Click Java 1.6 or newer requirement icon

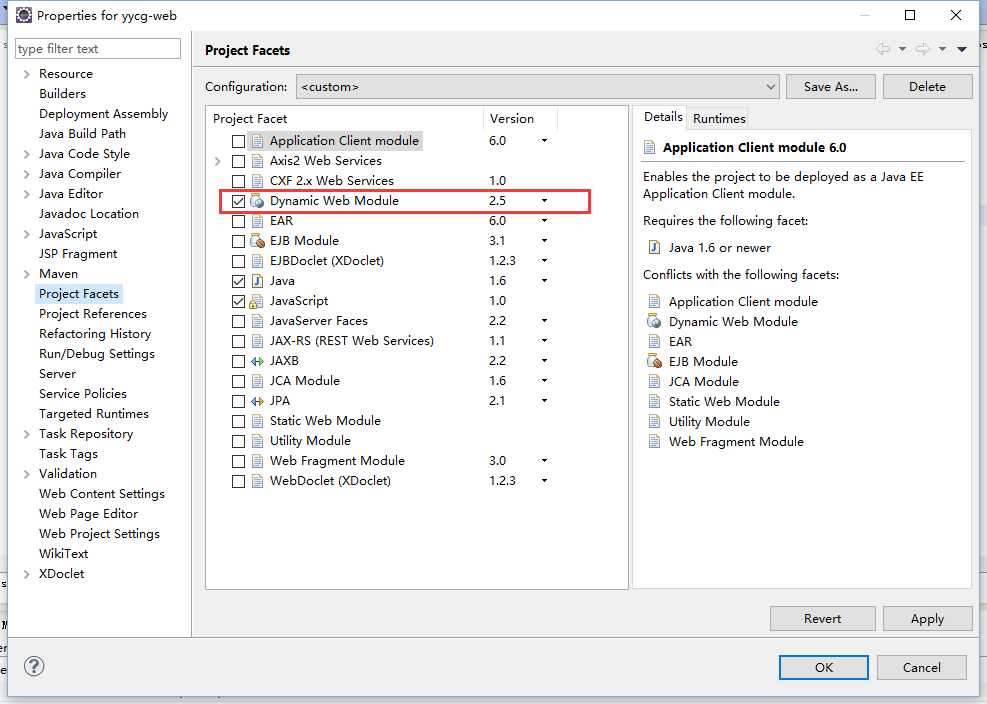pos(654,247)
